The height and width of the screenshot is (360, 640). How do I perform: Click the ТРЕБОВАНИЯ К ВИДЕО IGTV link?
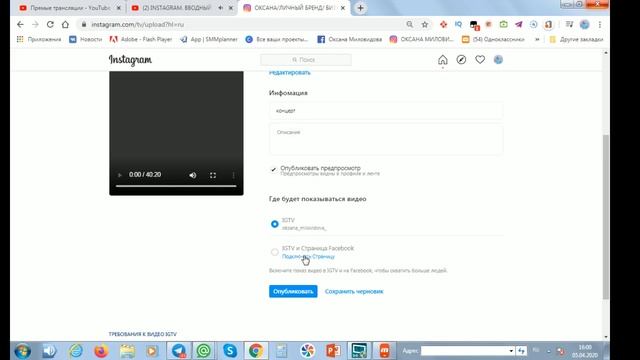click(x=142, y=334)
